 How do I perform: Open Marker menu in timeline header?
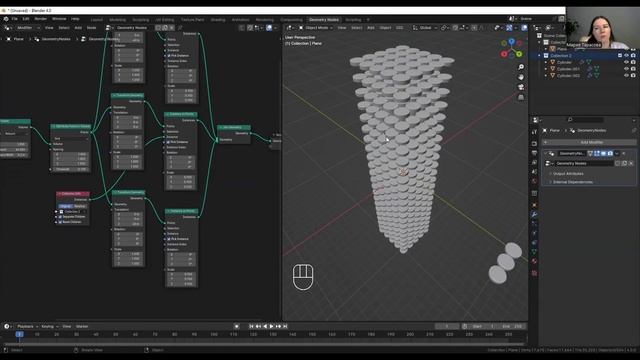(x=82, y=326)
